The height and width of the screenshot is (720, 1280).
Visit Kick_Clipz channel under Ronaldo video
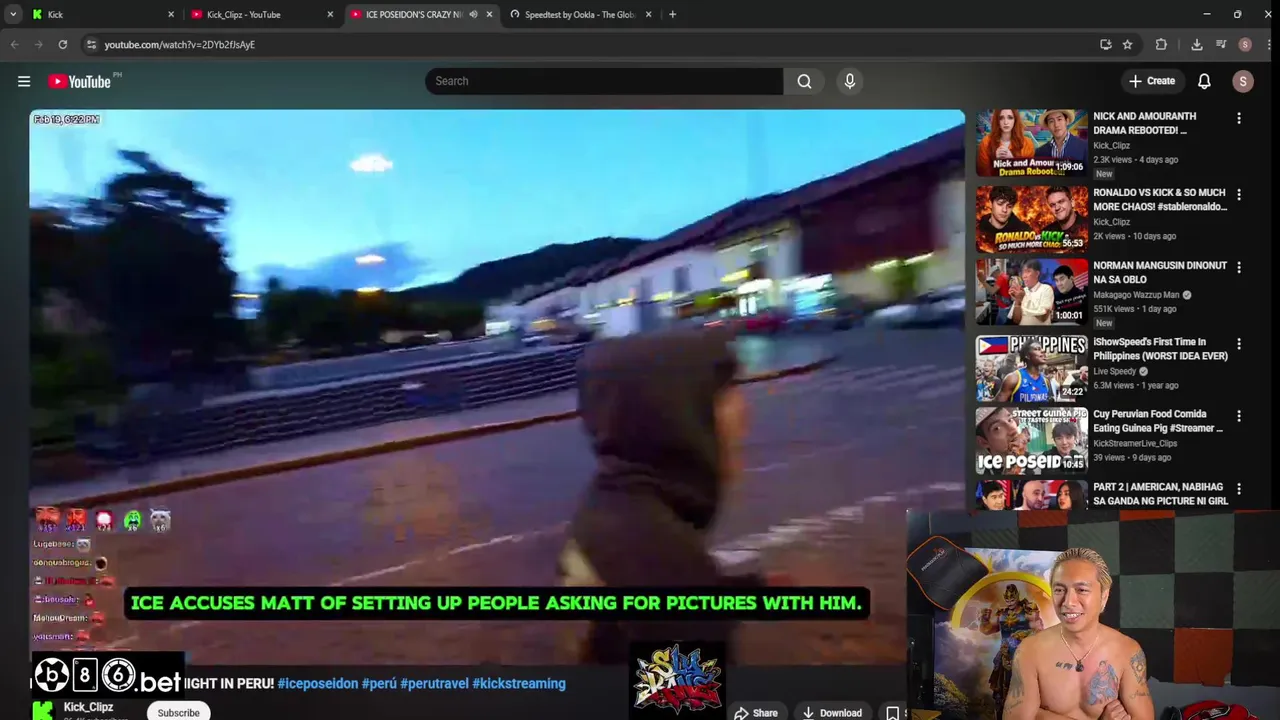click(1111, 222)
